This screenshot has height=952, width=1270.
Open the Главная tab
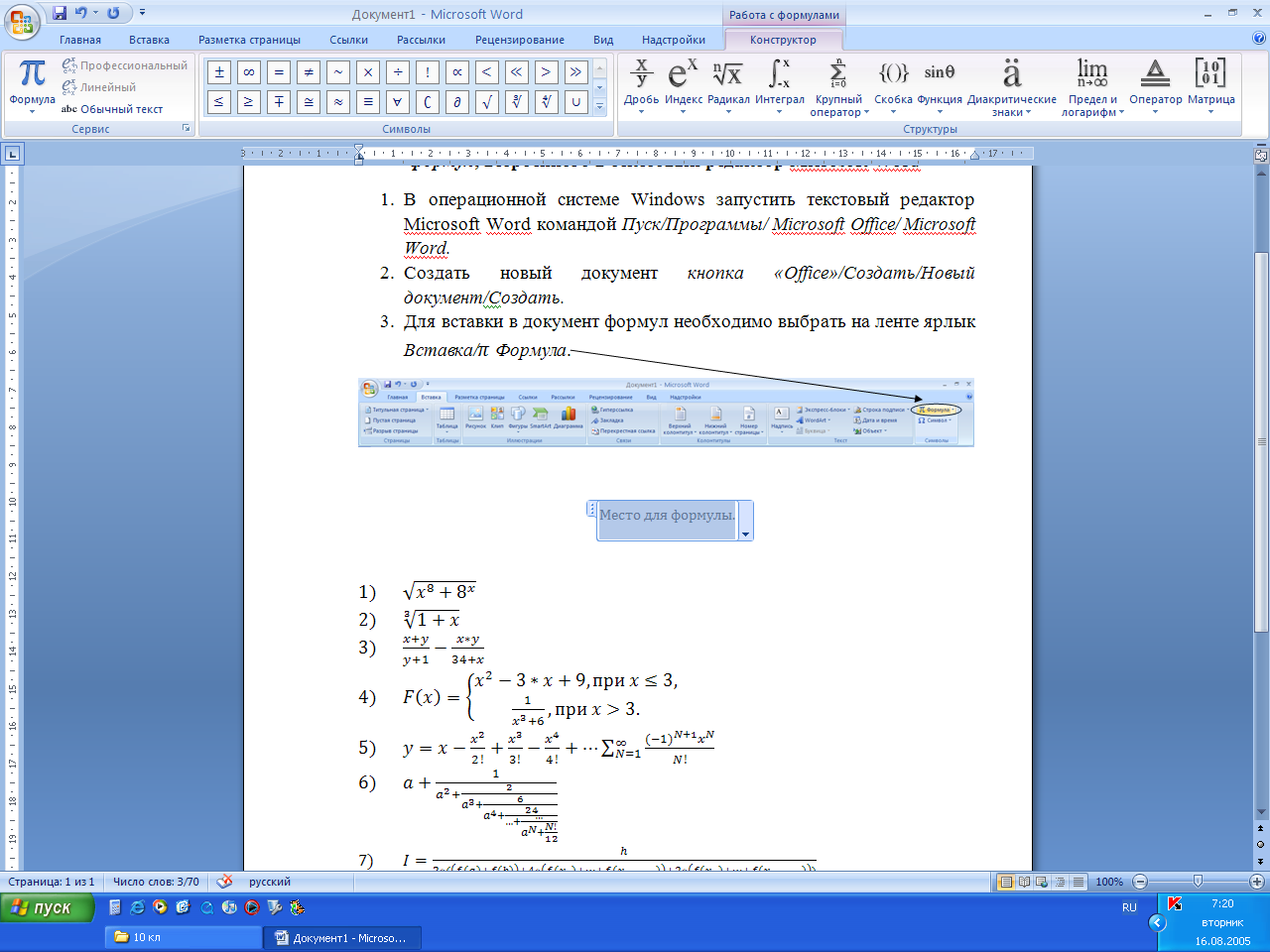pyautogui.click(x=80, y=40)
